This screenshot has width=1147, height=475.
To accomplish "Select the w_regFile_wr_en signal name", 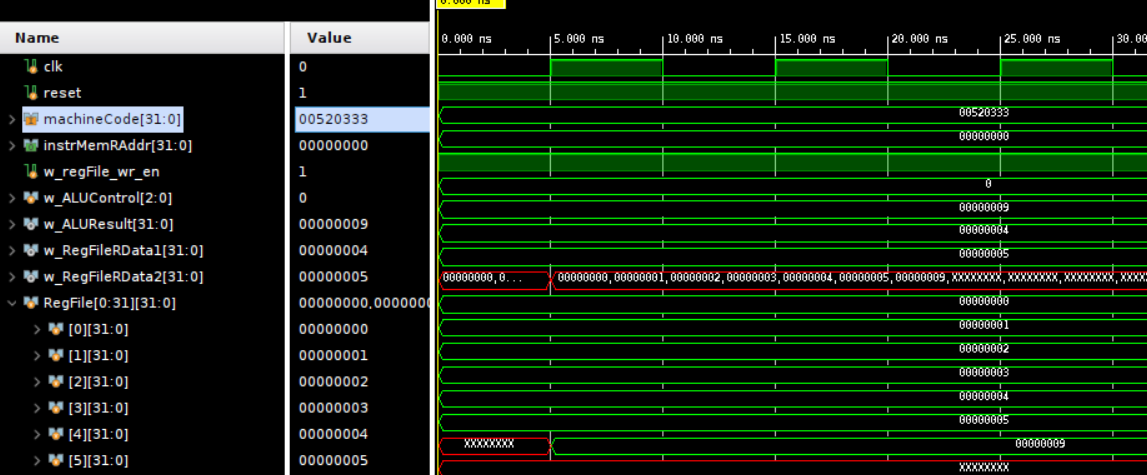I will [102, 172].
